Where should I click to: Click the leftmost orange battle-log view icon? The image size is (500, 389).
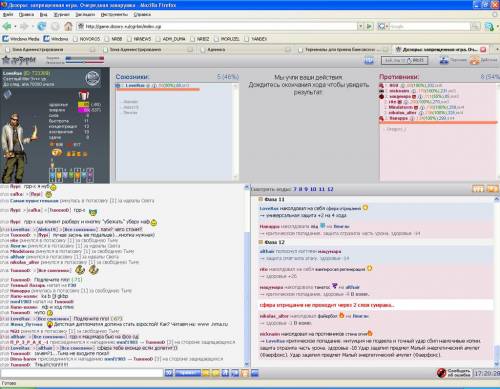pos(478,189)
